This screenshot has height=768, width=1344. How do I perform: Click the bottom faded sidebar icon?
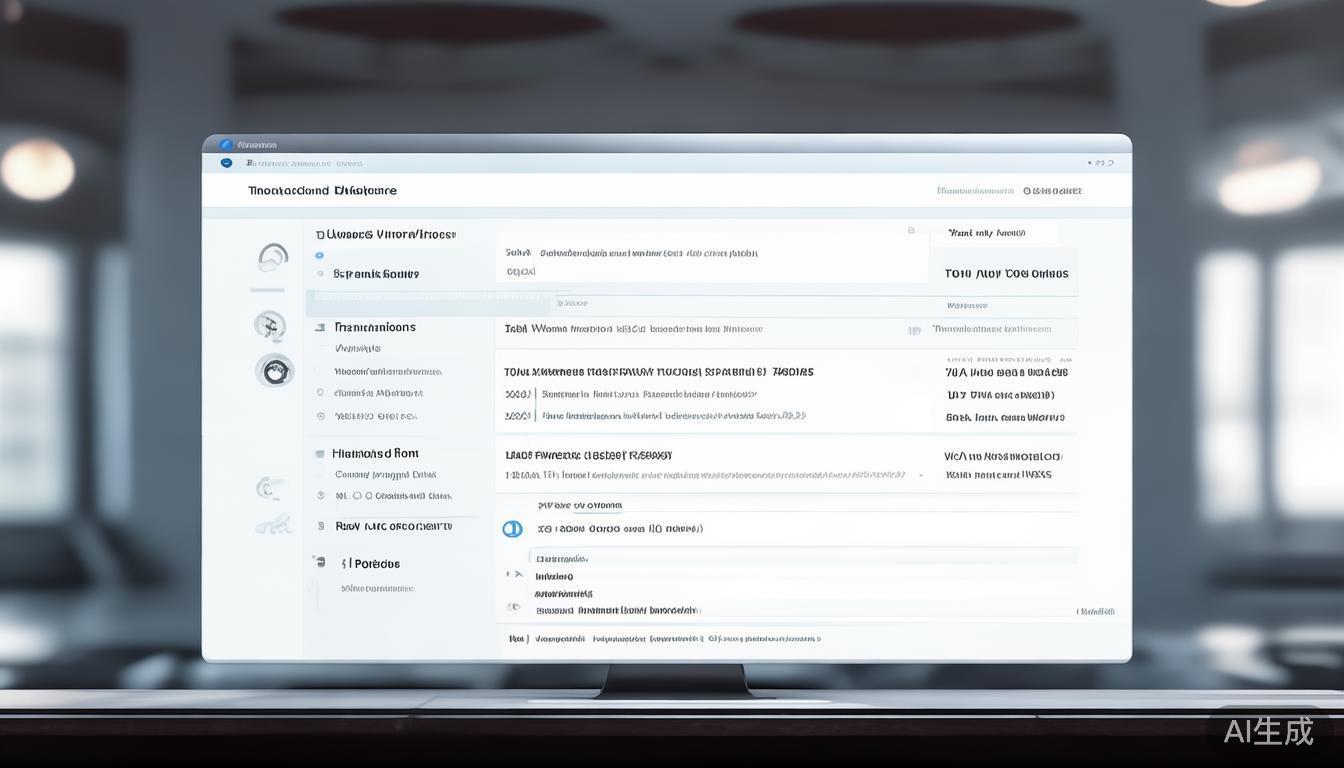click(272, 525)
